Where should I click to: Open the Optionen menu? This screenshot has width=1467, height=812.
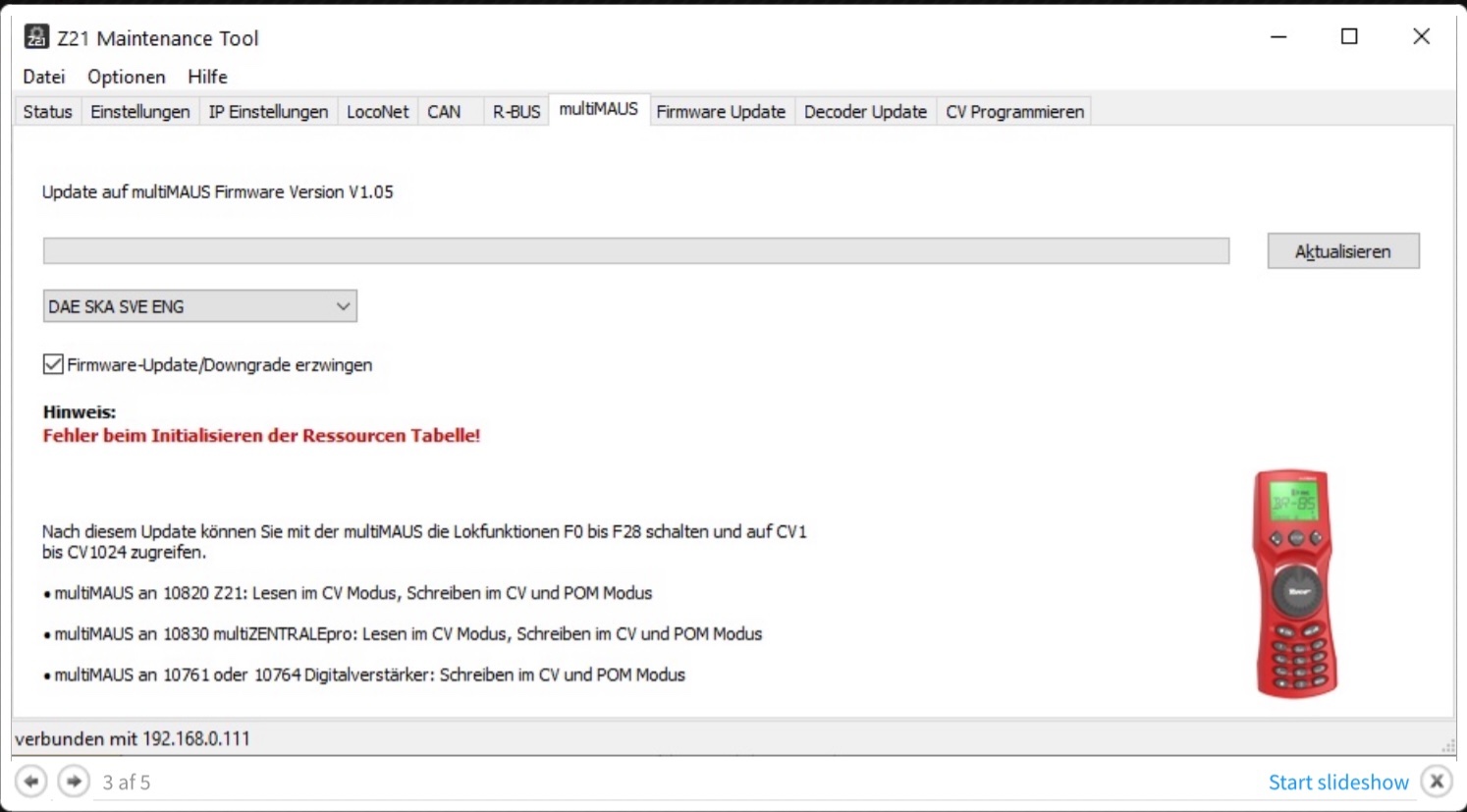(x=127, y=77)
